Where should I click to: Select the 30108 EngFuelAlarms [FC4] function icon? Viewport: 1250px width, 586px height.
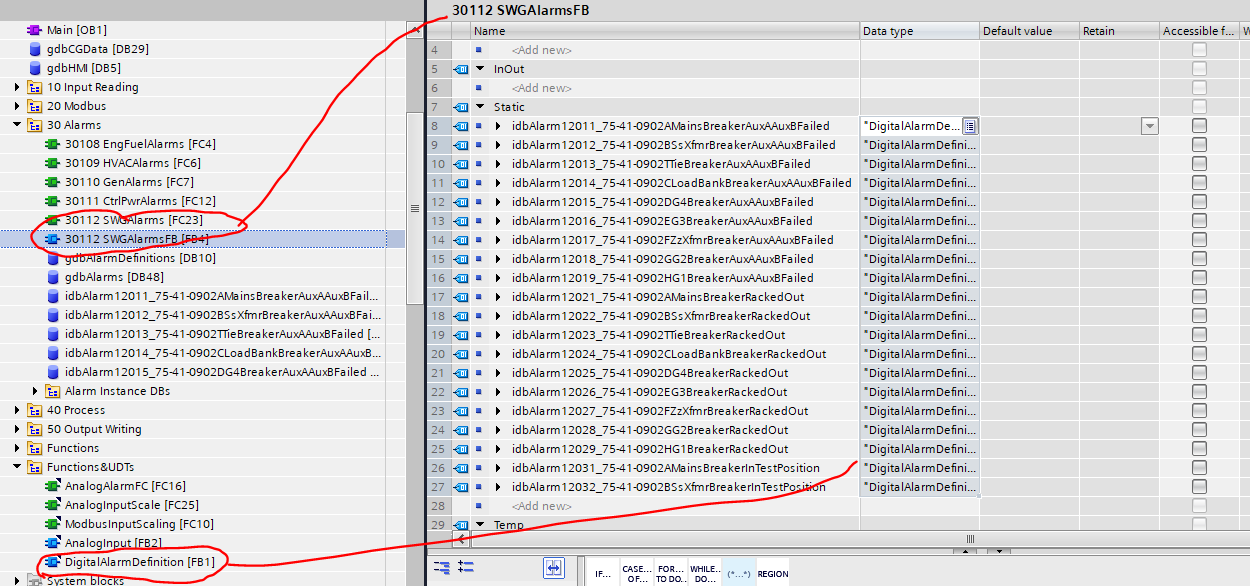[x=53, y=144]
